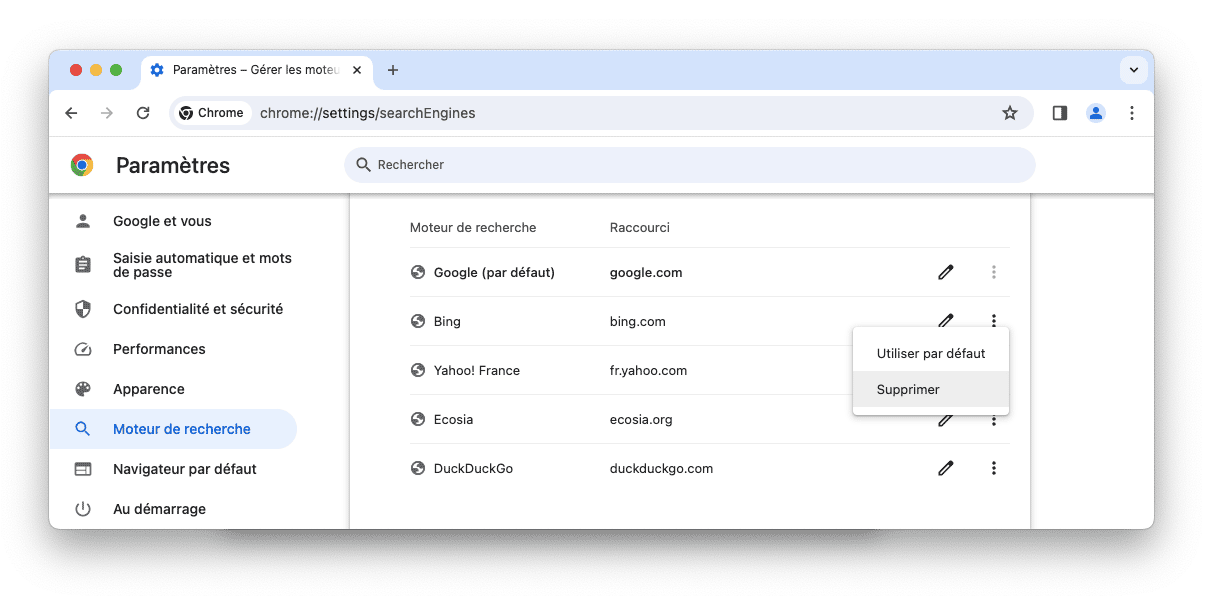This screenshot has height=602, width=1207.
Task: Go back with the browser back arrow
Action: [71, 113]
